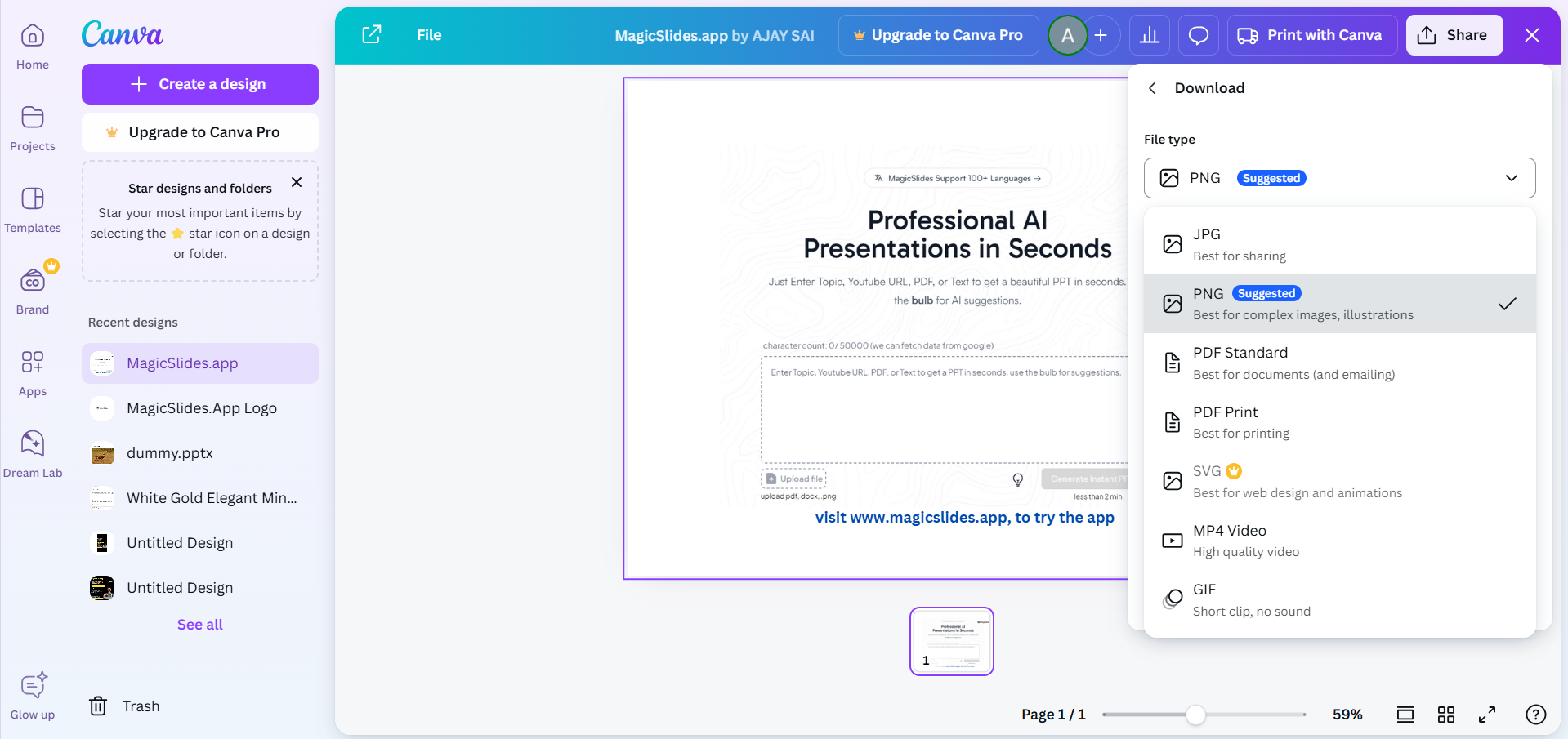Close the editor with the X icon

pyautogui.click(x=1532, y=35)
